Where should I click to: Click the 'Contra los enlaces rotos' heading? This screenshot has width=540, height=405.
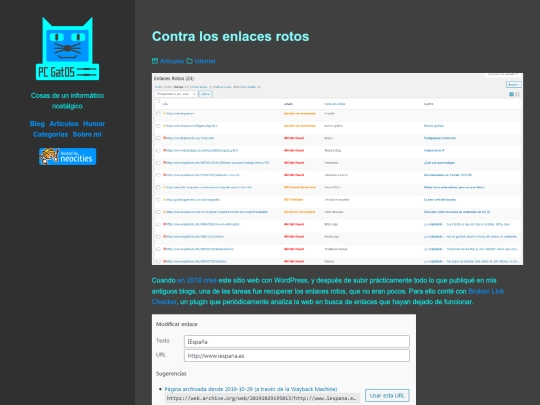230,37
